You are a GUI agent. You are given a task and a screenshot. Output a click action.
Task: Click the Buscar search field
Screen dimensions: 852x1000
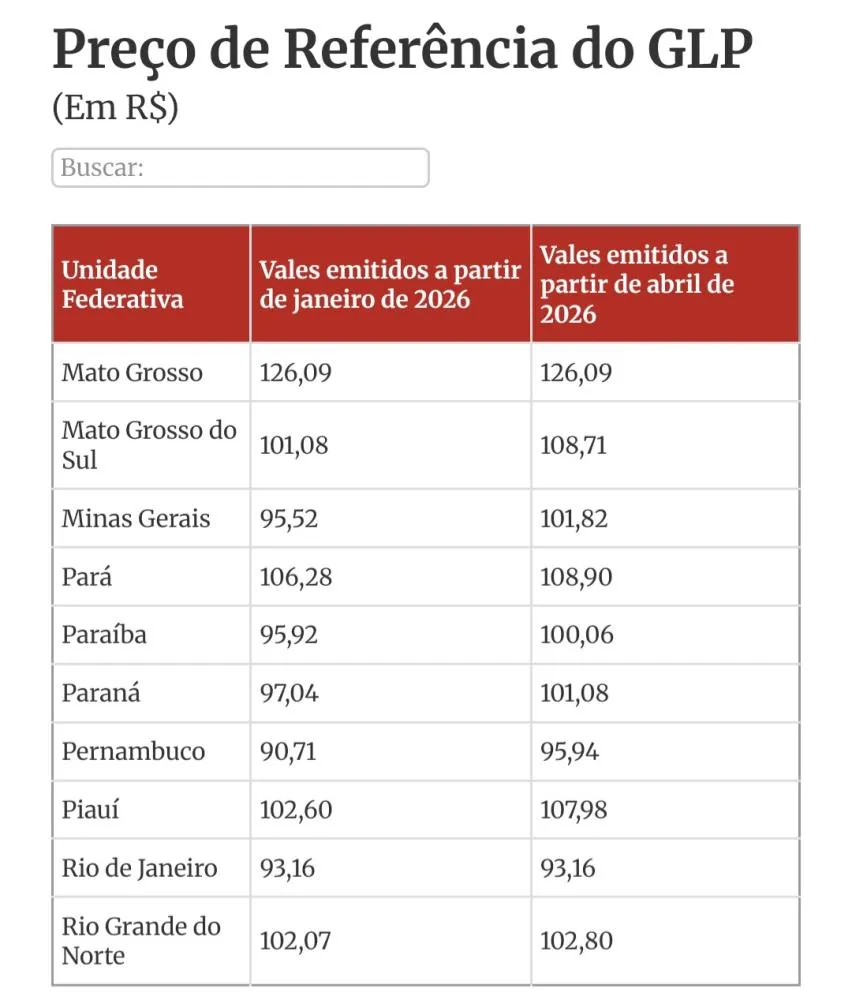(240, 168)
